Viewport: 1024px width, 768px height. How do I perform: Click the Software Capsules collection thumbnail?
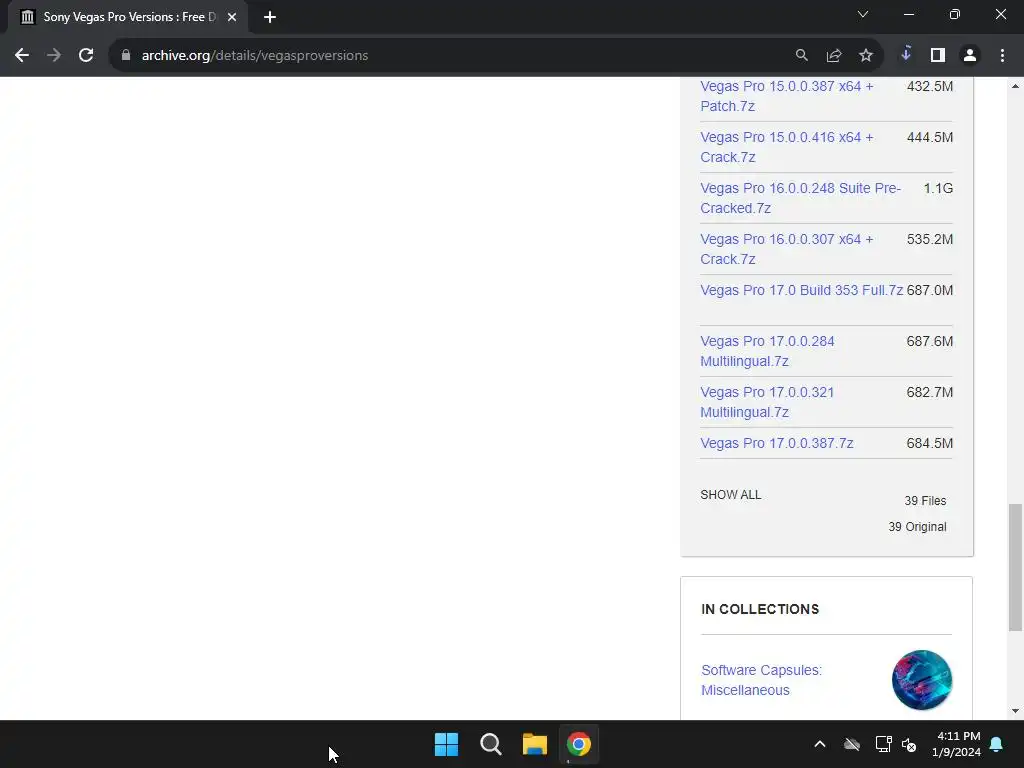click(921, 680)
